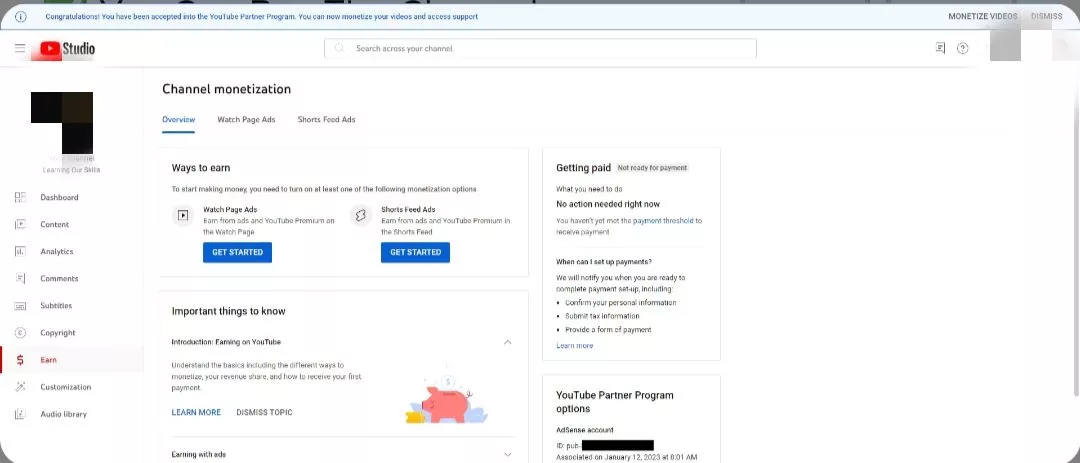The image size is (1080, 463).
Task: Open Dashboard in the sidebar
Action: point(72,197)
